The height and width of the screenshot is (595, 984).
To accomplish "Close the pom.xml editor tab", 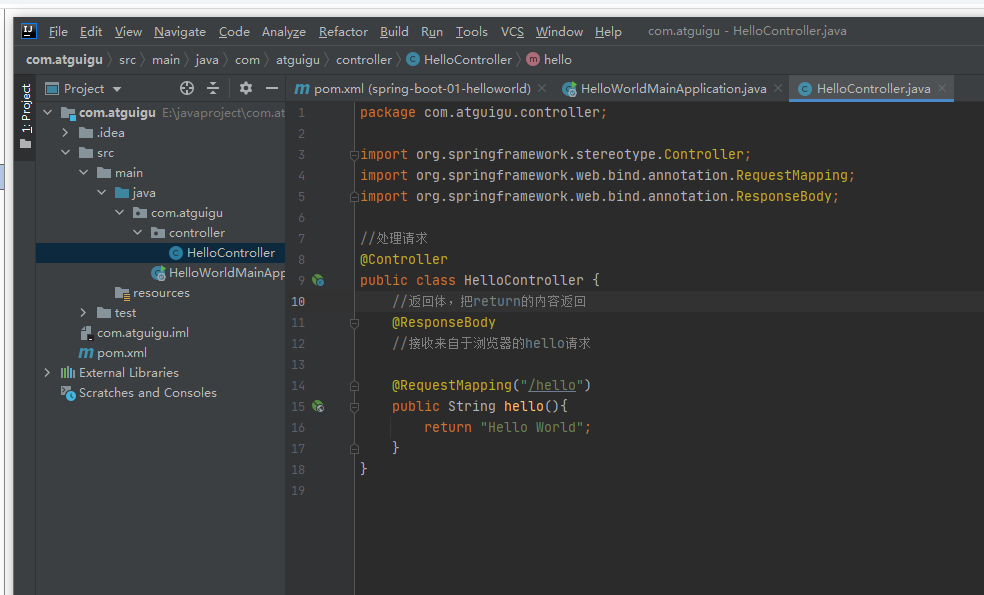I will [x=543, y=89].
